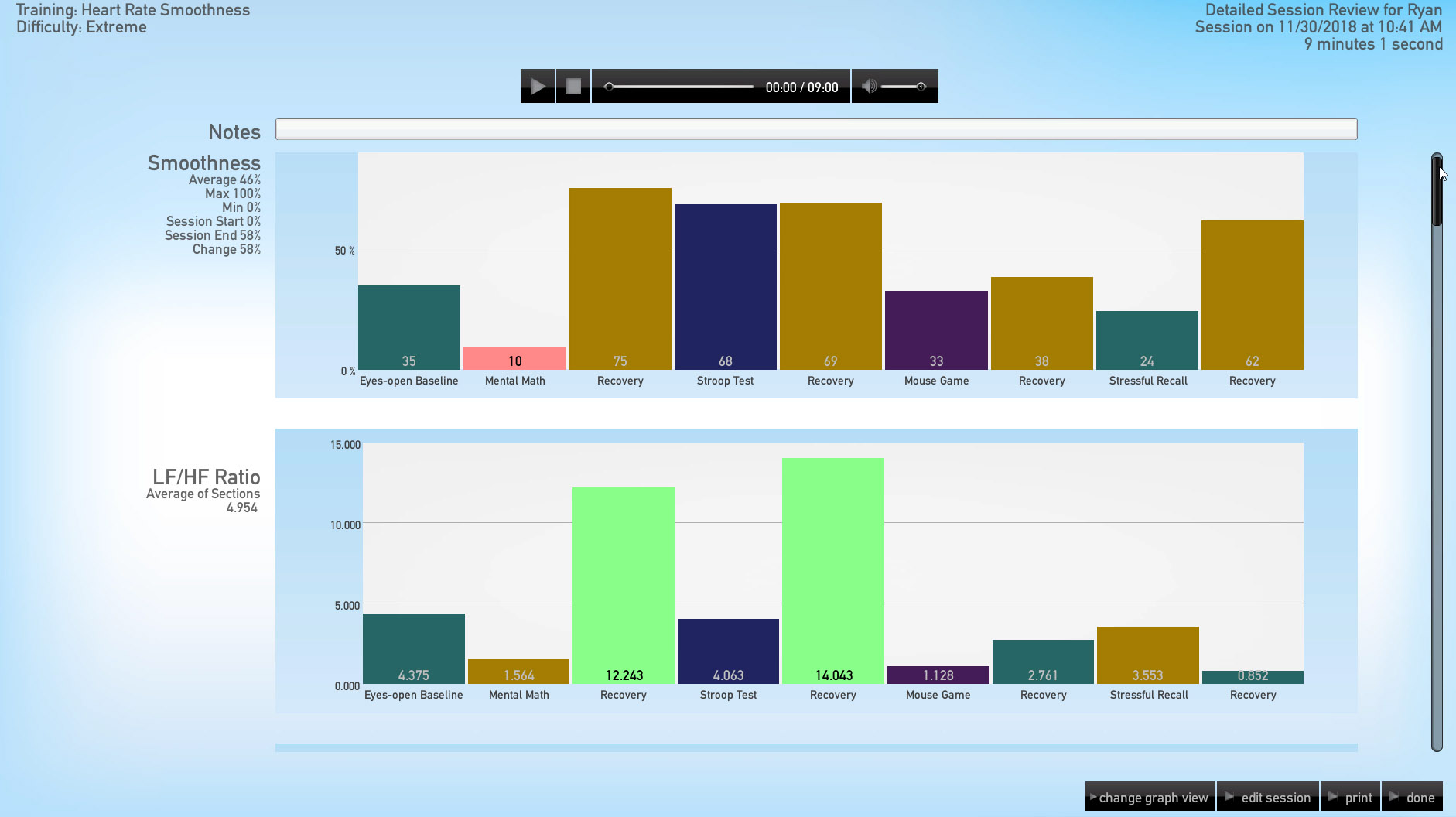Click the LF/HF Recovery bar valued 14.043

click(x=832, y=570)
